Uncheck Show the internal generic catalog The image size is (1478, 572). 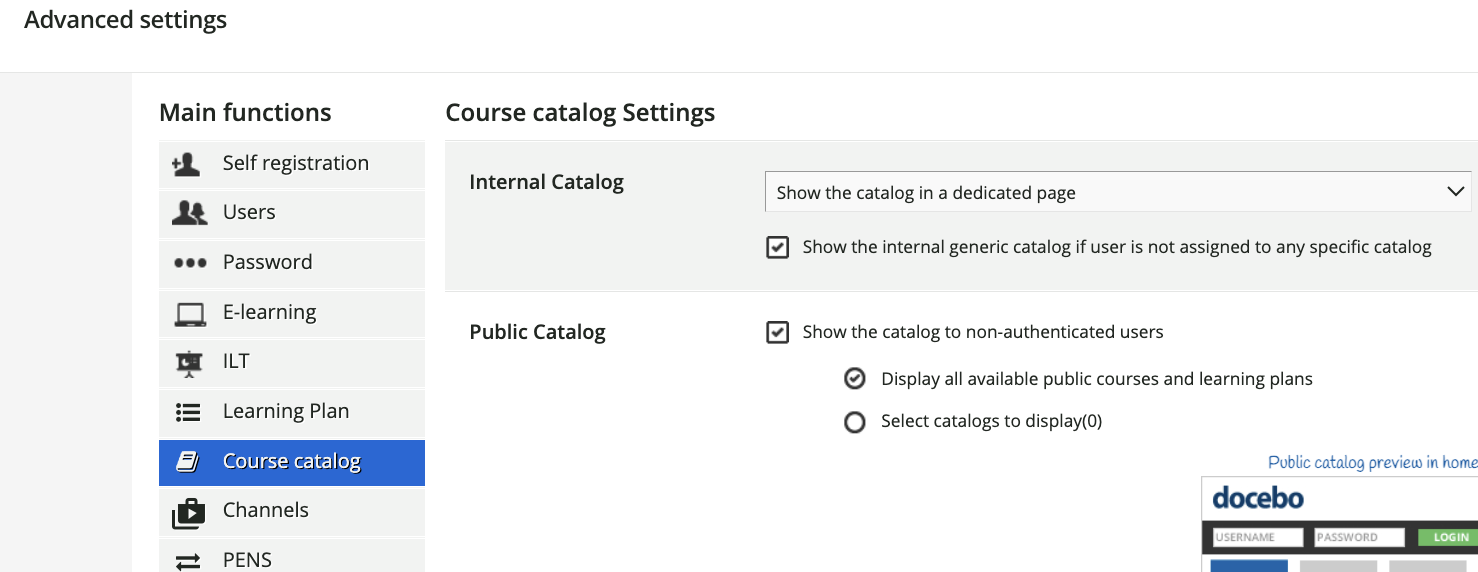(x=777, y=247)
